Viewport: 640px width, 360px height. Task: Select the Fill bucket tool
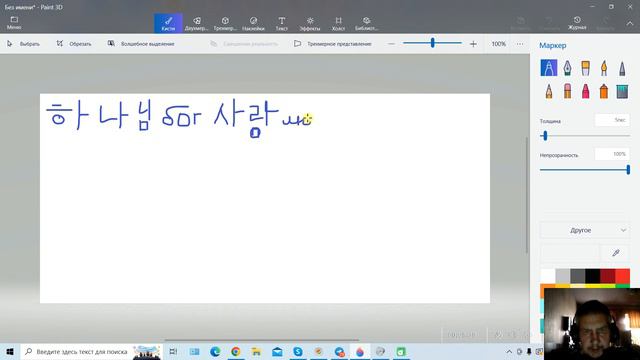coord(622,91)
